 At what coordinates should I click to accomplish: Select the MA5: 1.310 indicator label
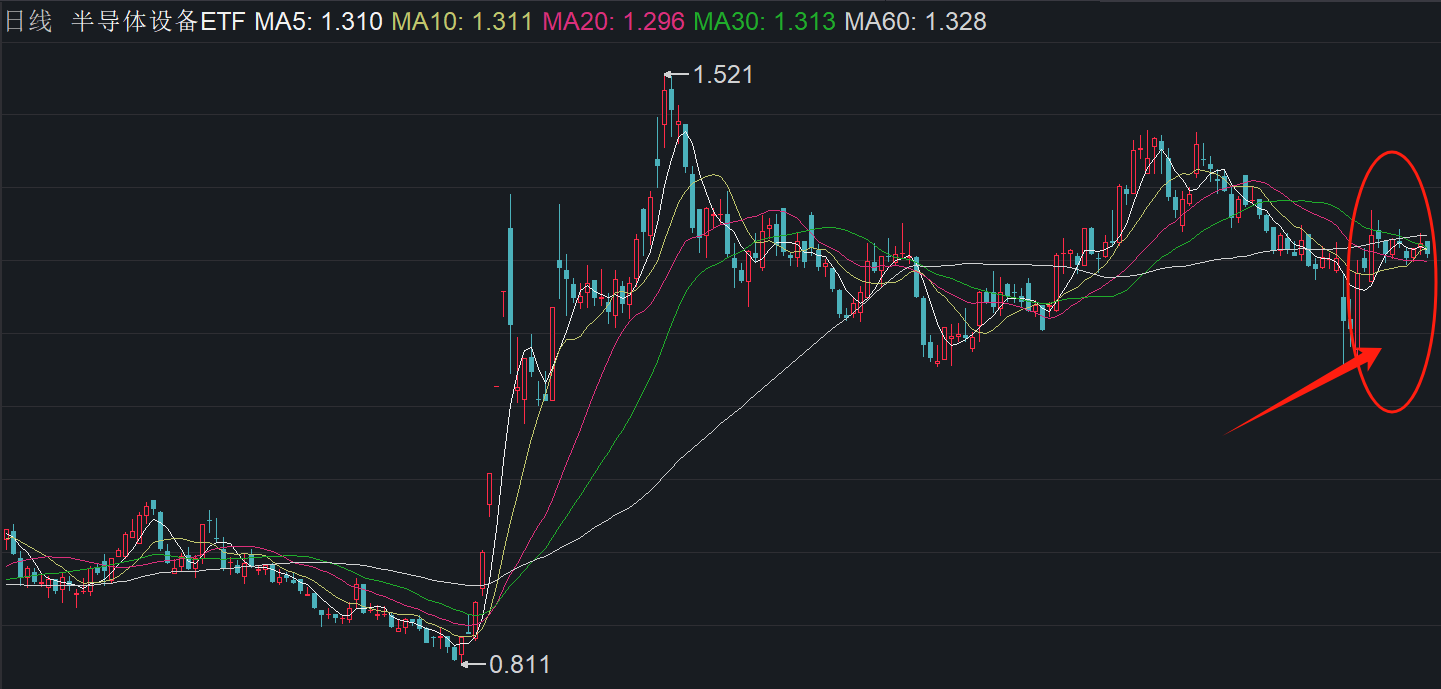click(x=318, y=22)
